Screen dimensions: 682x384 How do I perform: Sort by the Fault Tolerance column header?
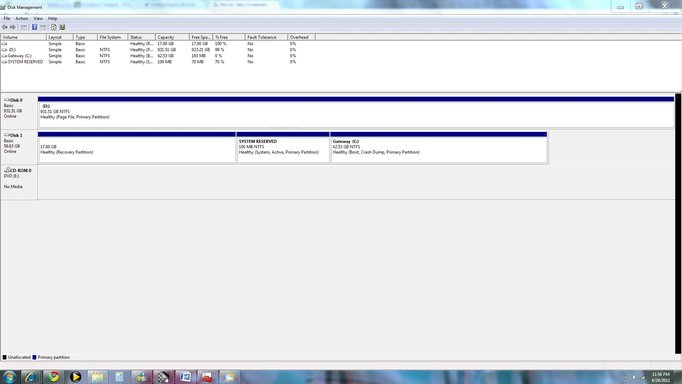coord(266,37)
